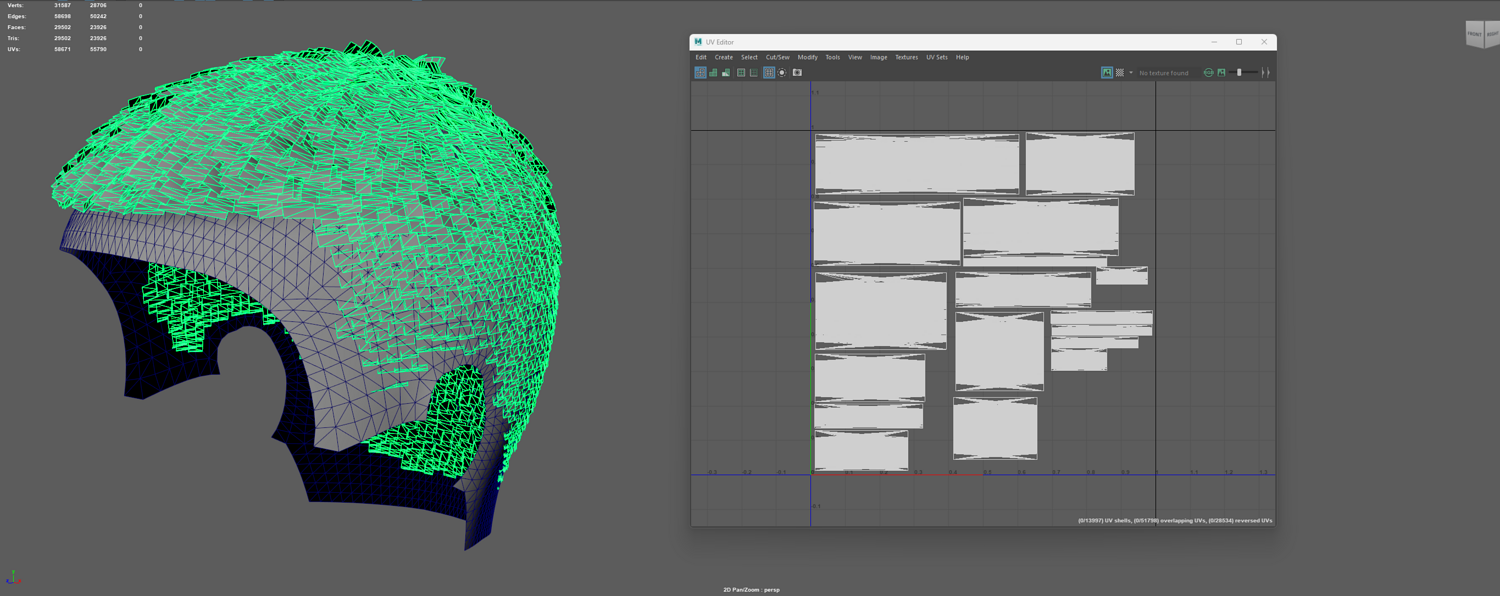Image resolution: width=1500 pixels, height=596 pixels.
Task: Open the Select menu in UV Editor
Action: click(749, 57)
